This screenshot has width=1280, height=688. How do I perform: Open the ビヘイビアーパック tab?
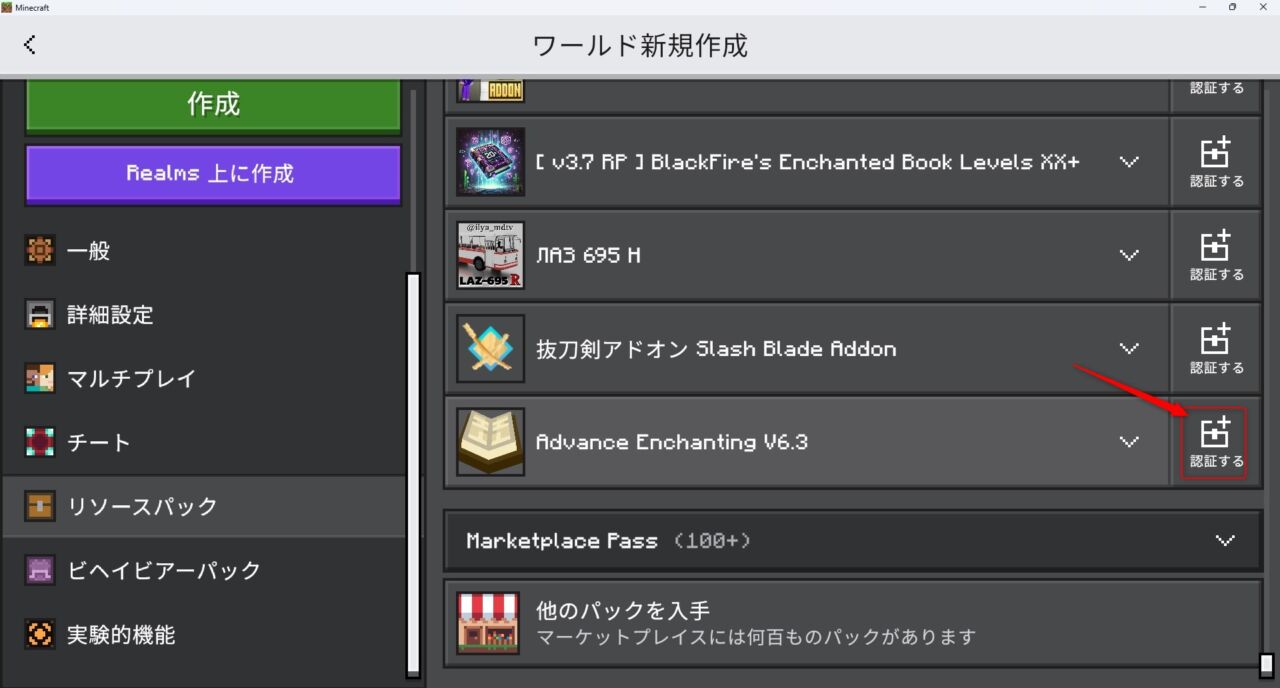pyautogui.click(x=203, y=570)
